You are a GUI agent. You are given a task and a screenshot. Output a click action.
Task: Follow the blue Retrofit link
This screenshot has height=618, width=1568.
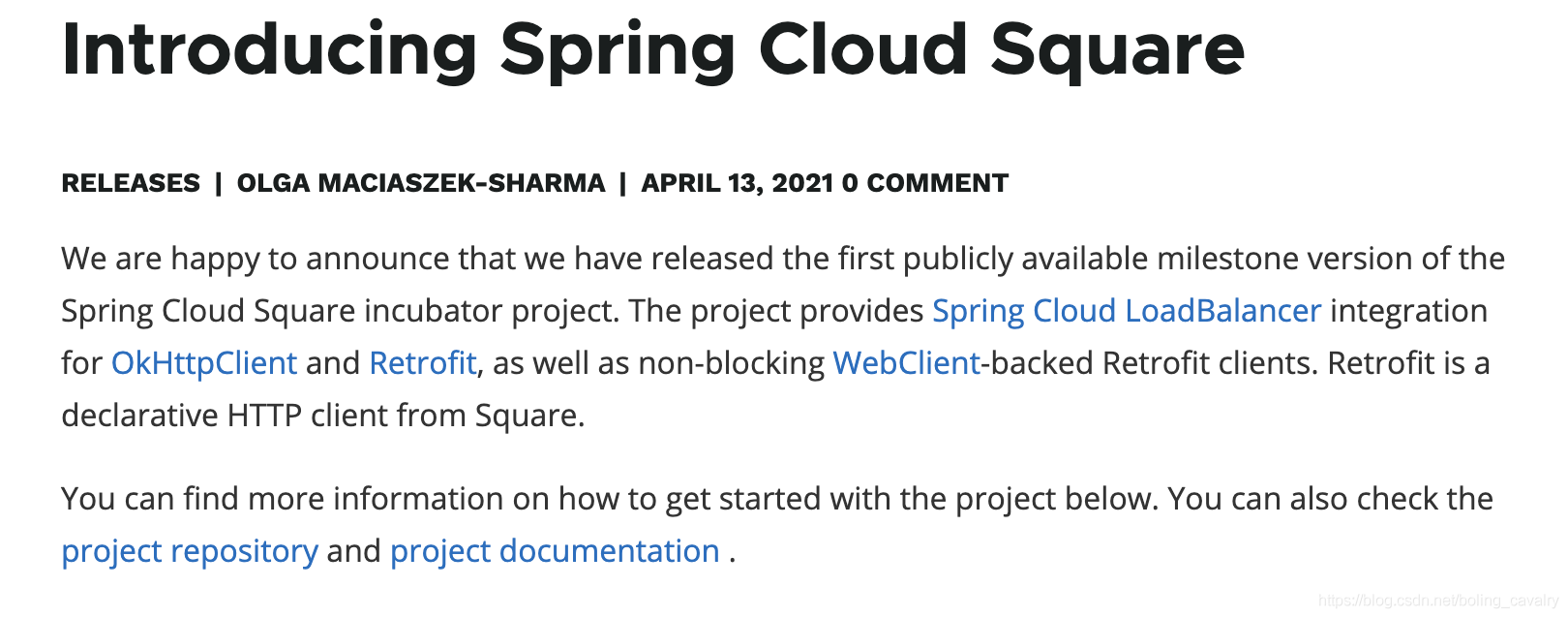[x=423, y=363]
